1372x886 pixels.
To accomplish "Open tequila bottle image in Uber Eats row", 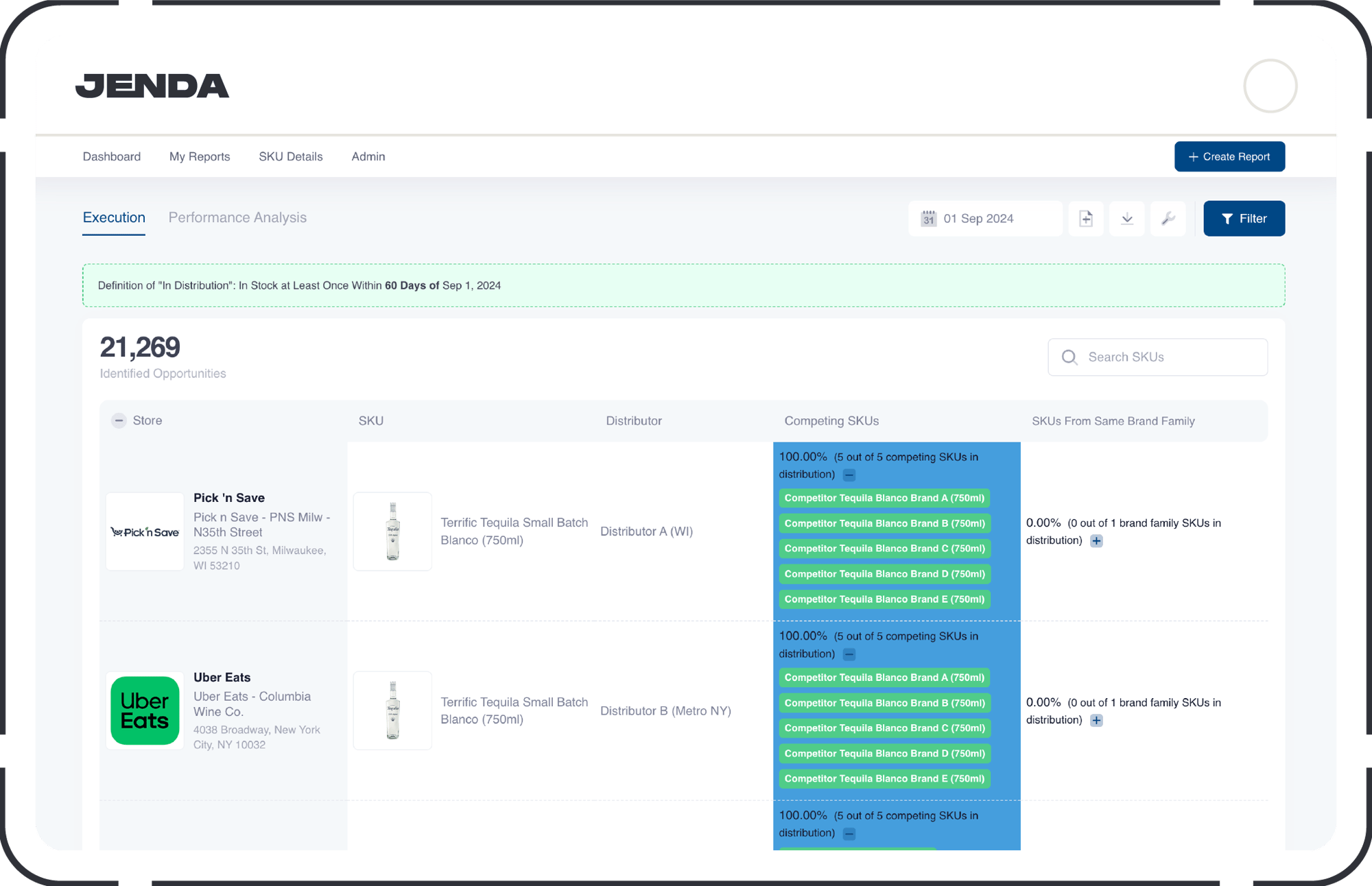I will click(x=392, y=710).
